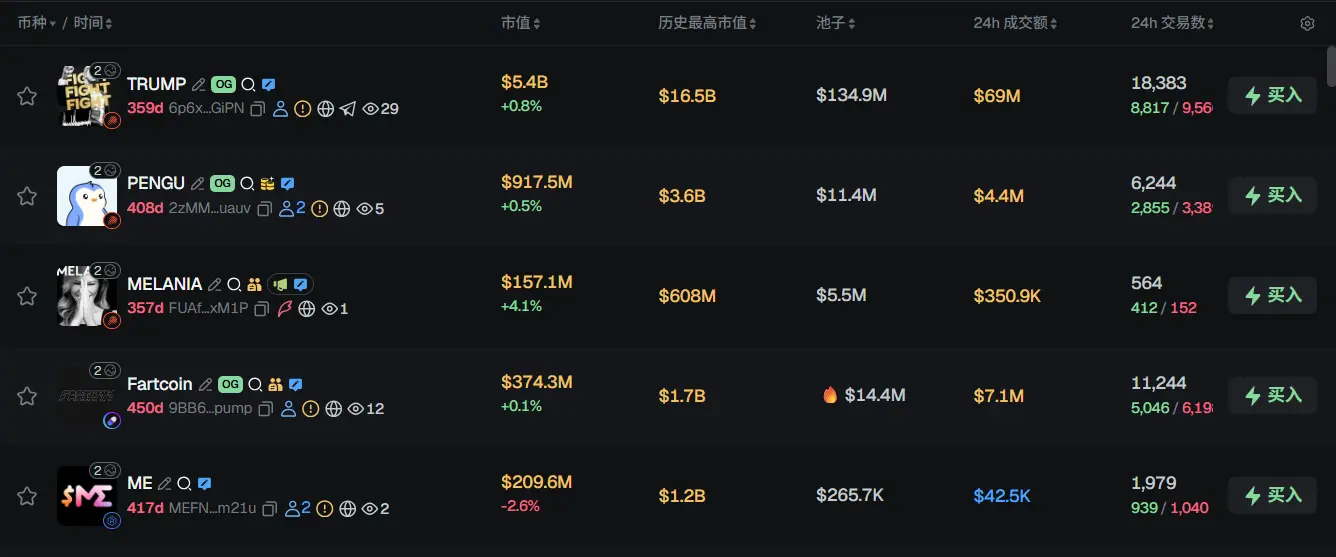The image size is (1336, 557).
Task: Sort by 历史最高市值 header
Action: [x=707, y=23]
